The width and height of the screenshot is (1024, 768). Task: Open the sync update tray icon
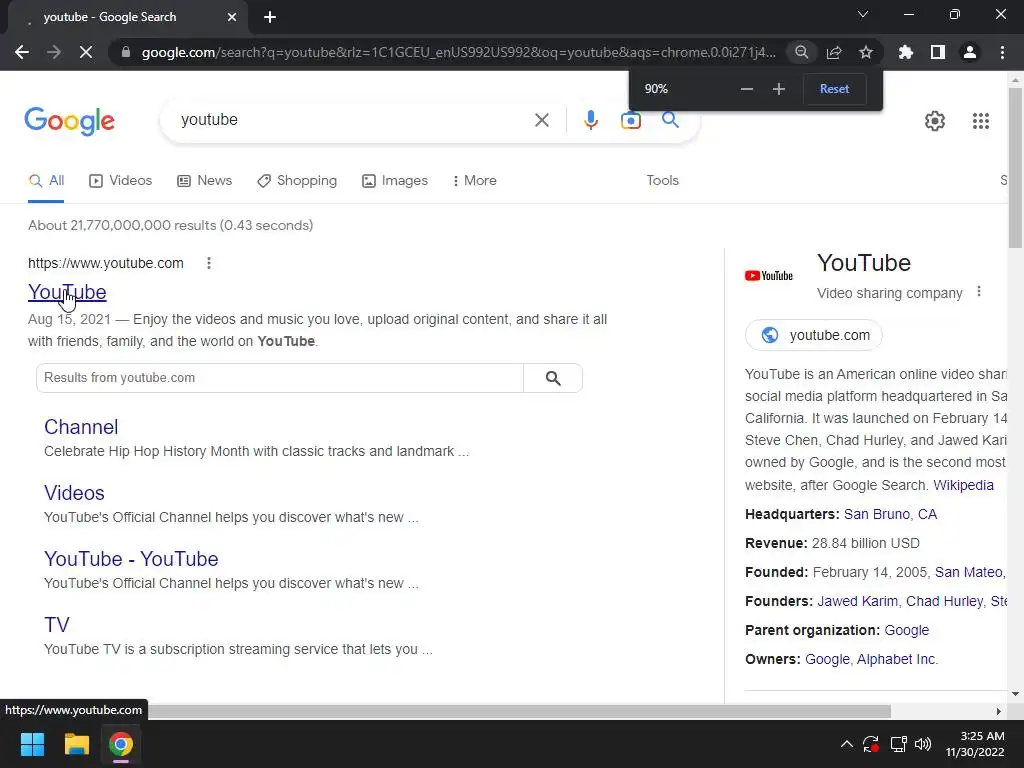click(871, 744)
